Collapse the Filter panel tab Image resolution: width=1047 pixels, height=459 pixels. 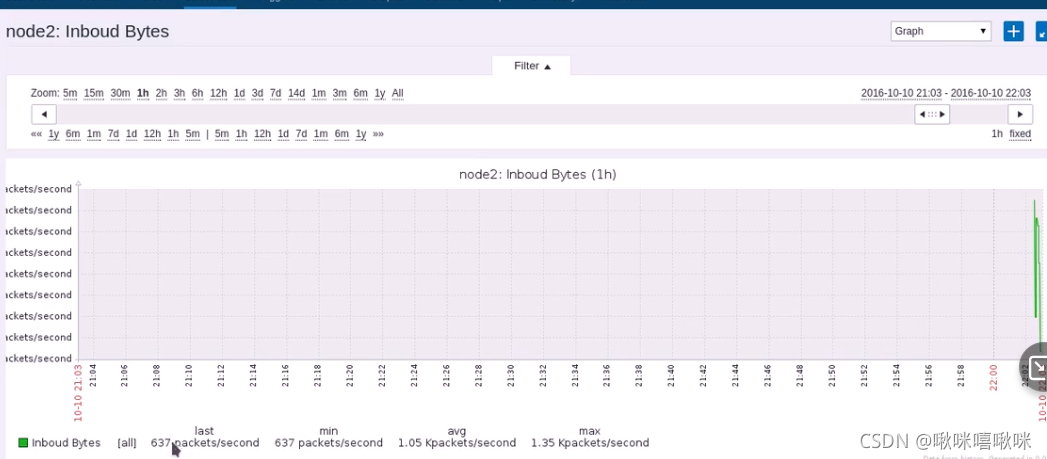point(532,65)
